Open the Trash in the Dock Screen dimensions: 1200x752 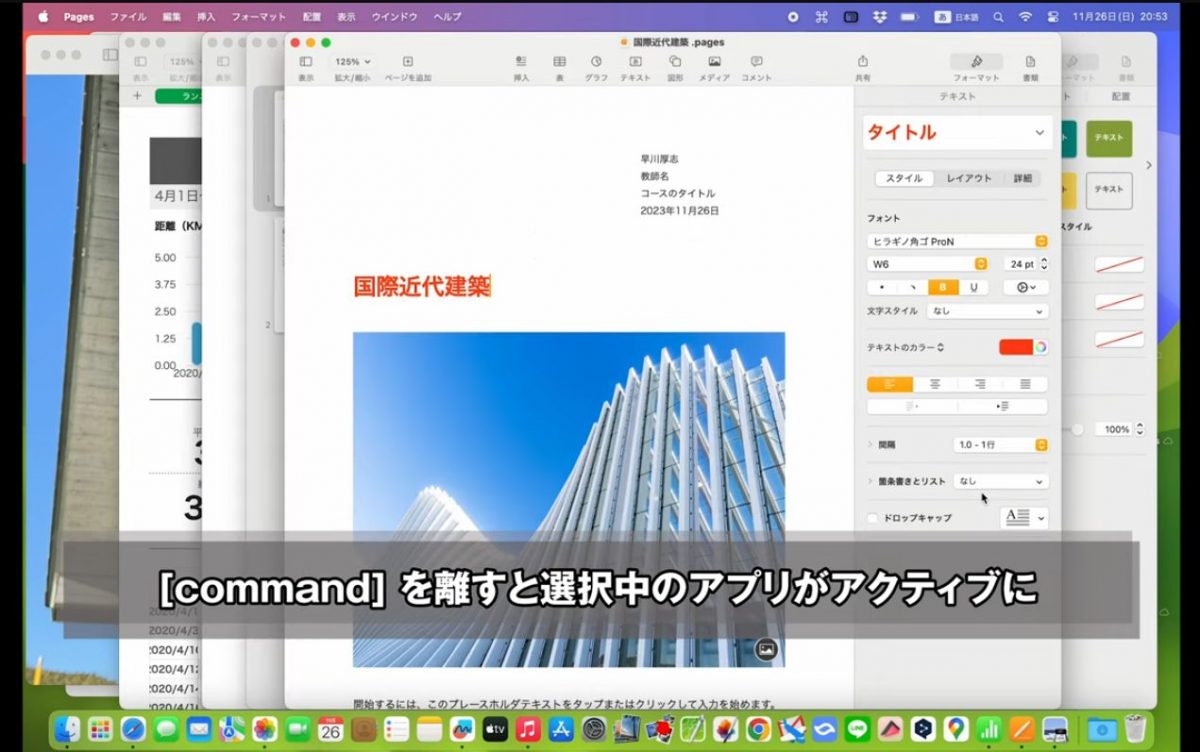click(x=1134, y=729)
